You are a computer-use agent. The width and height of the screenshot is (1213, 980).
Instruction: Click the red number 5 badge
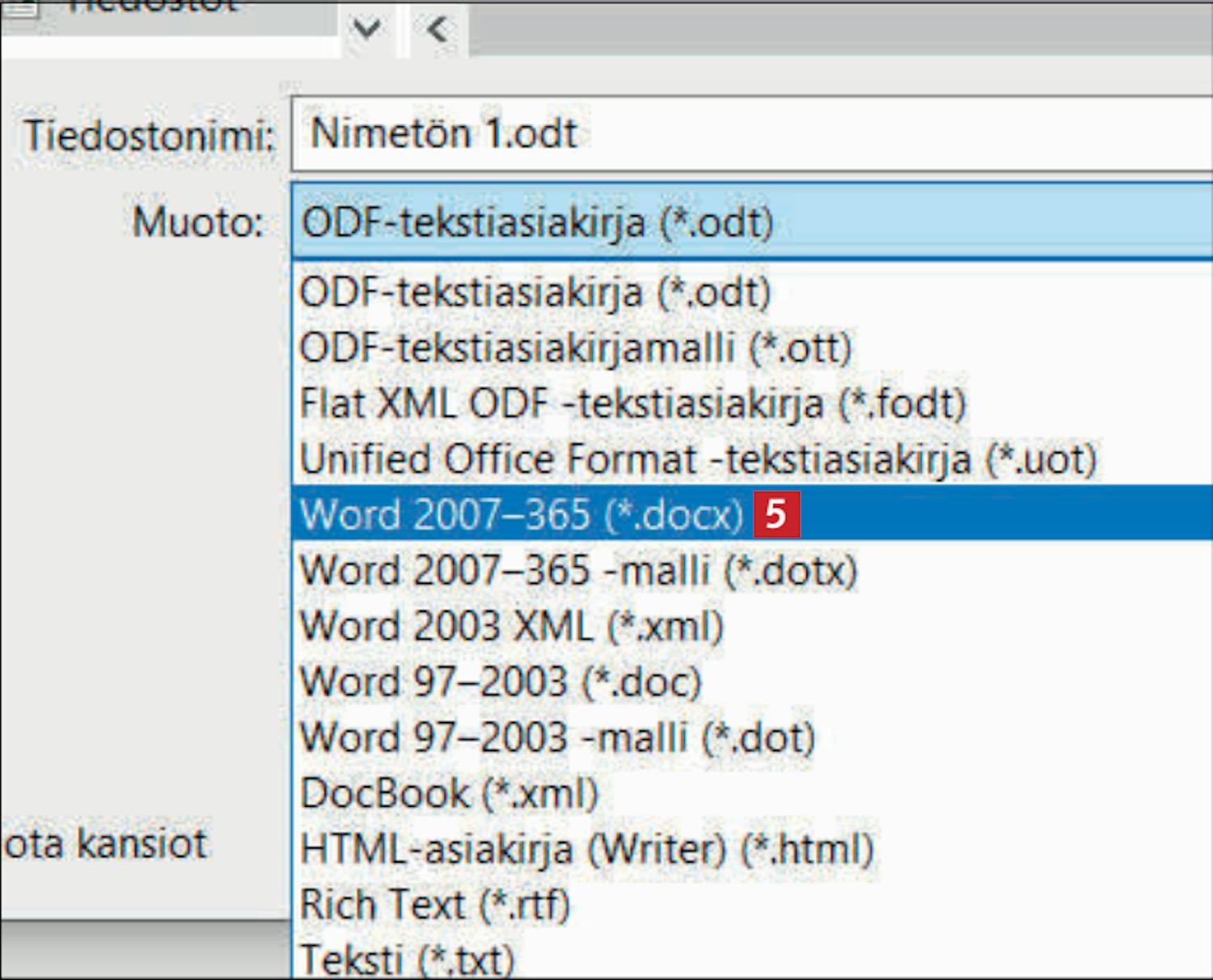pyautogui.click(x=776, y=514)
